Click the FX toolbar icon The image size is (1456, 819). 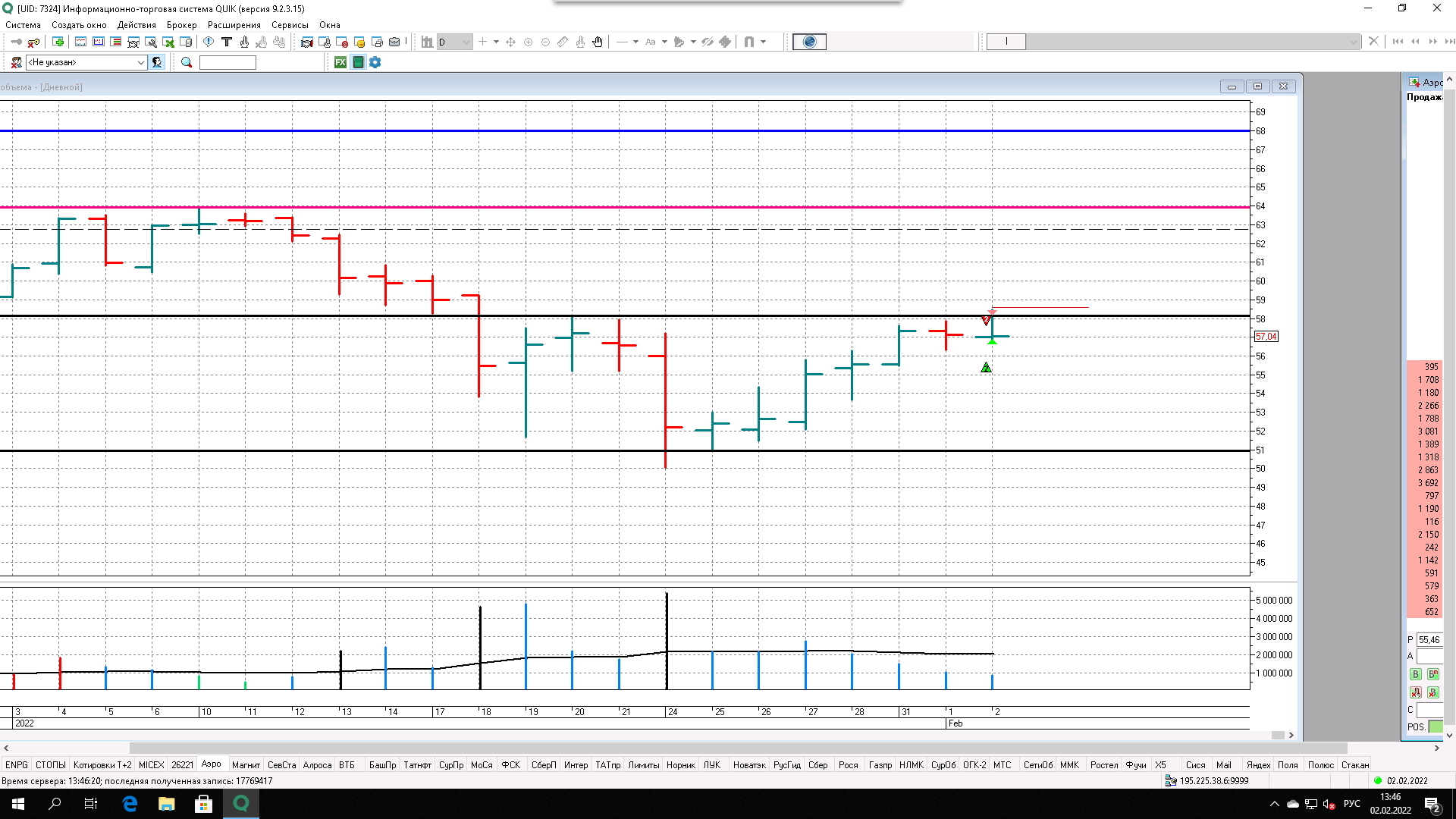click(x=340, y=62)
